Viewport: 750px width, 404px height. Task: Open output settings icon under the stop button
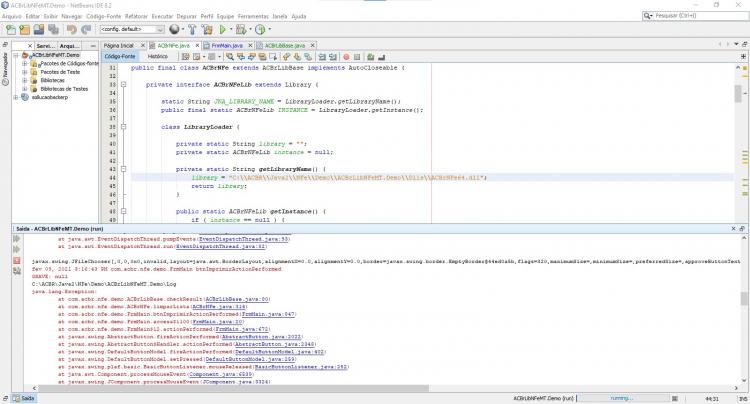pyautogui.click(x=17, y=271)
